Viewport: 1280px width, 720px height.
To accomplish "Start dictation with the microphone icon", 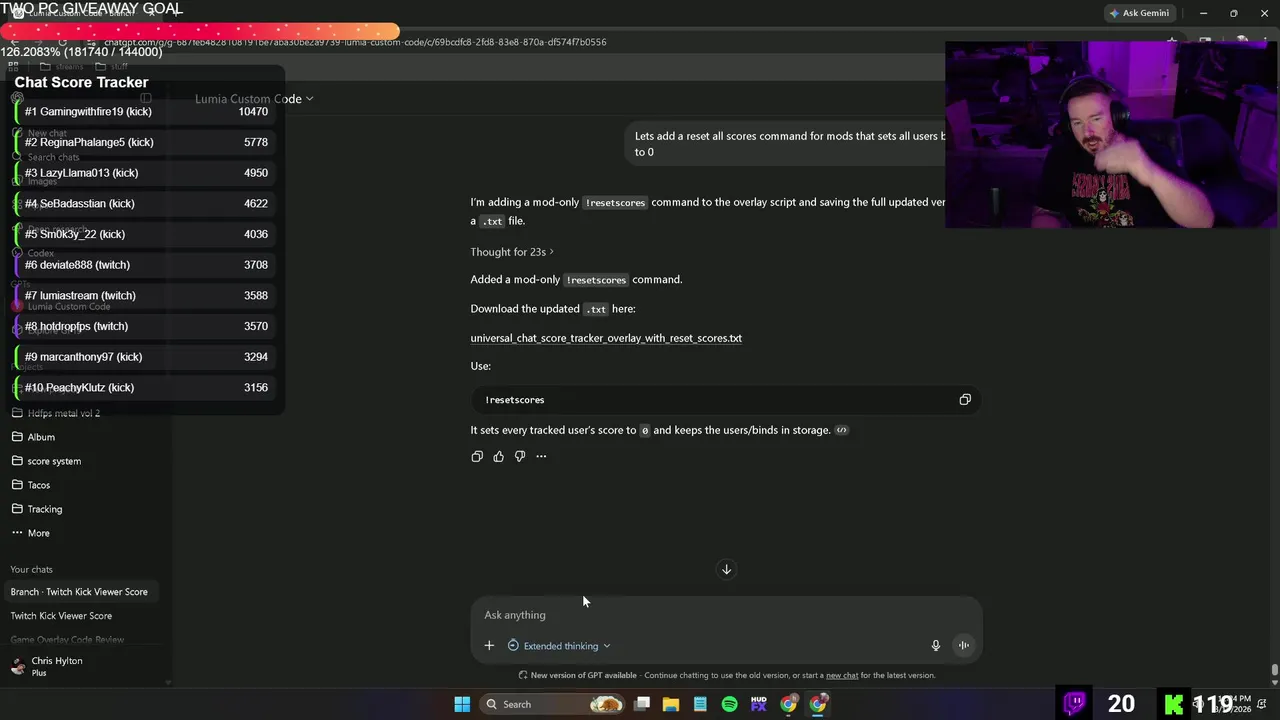I will click(x=936, y=646).
